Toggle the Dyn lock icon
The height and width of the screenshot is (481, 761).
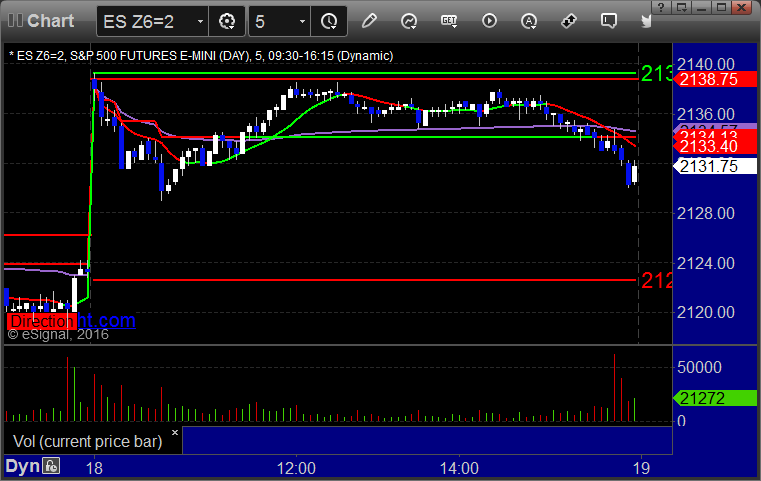point(51,466)
